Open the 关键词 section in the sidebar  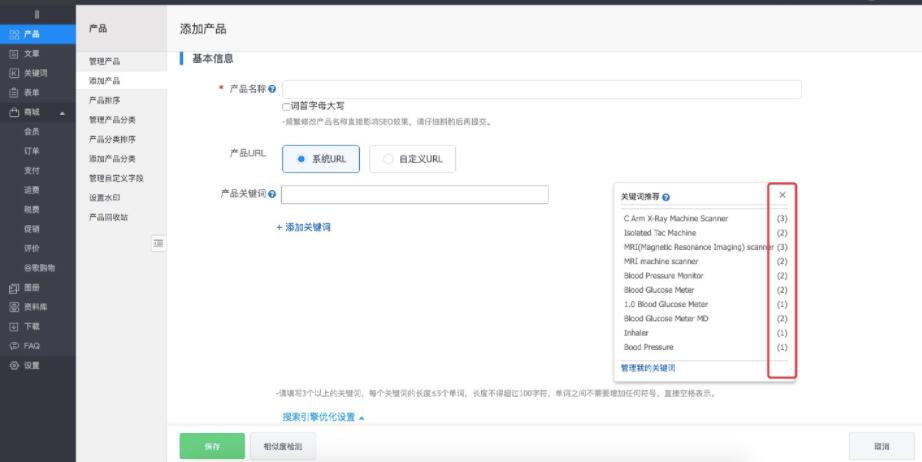pos(34,73)
